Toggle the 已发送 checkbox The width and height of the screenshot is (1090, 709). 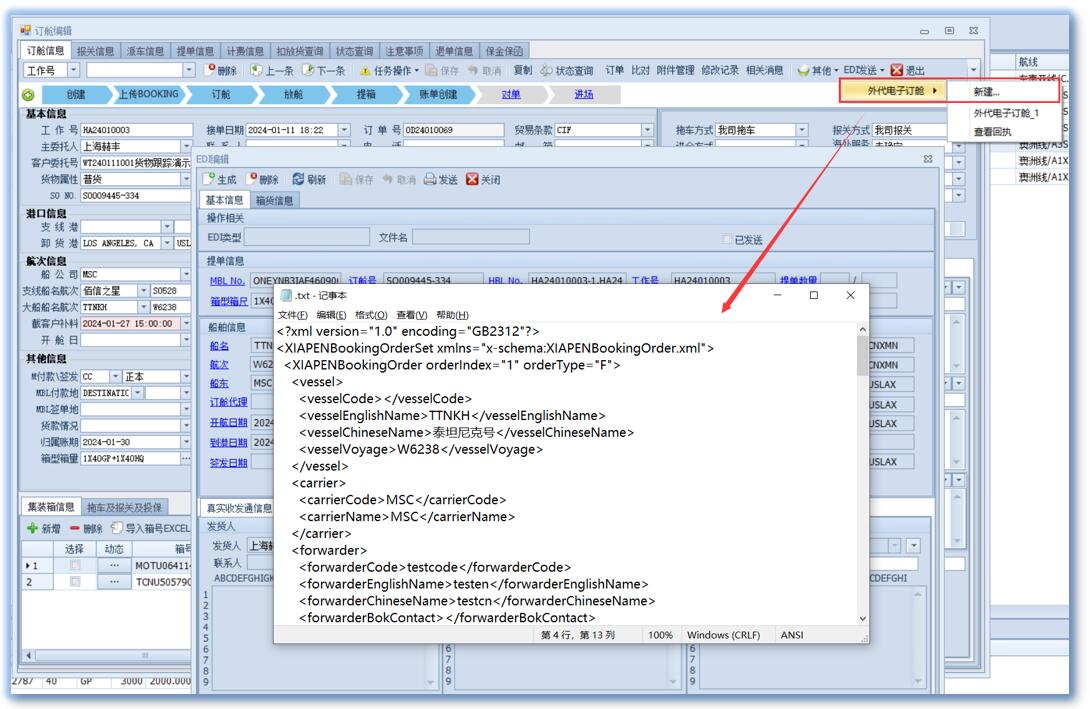(727, 240)
